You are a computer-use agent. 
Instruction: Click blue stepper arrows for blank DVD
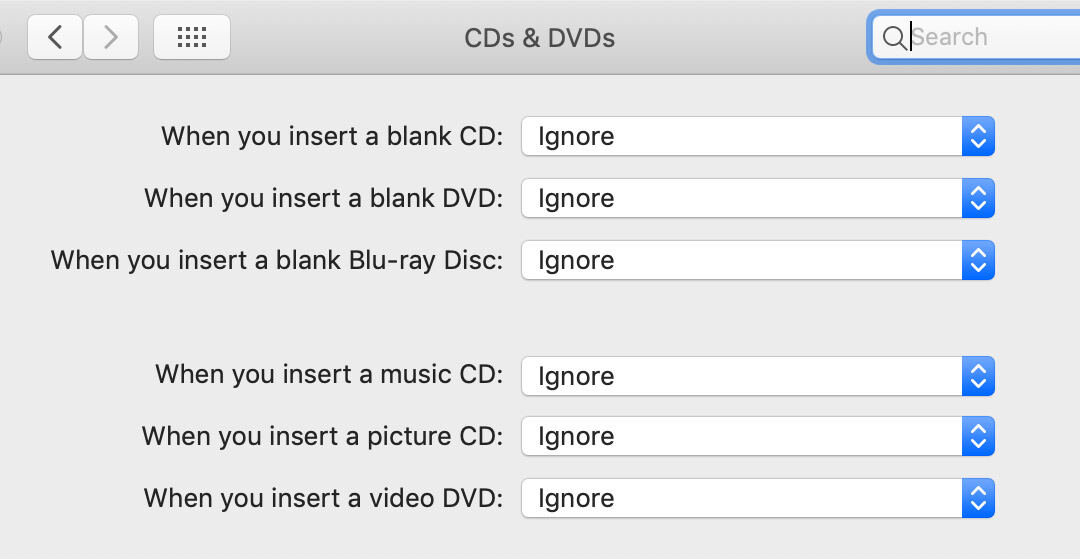pyautogui.click(x=978, y=198)
